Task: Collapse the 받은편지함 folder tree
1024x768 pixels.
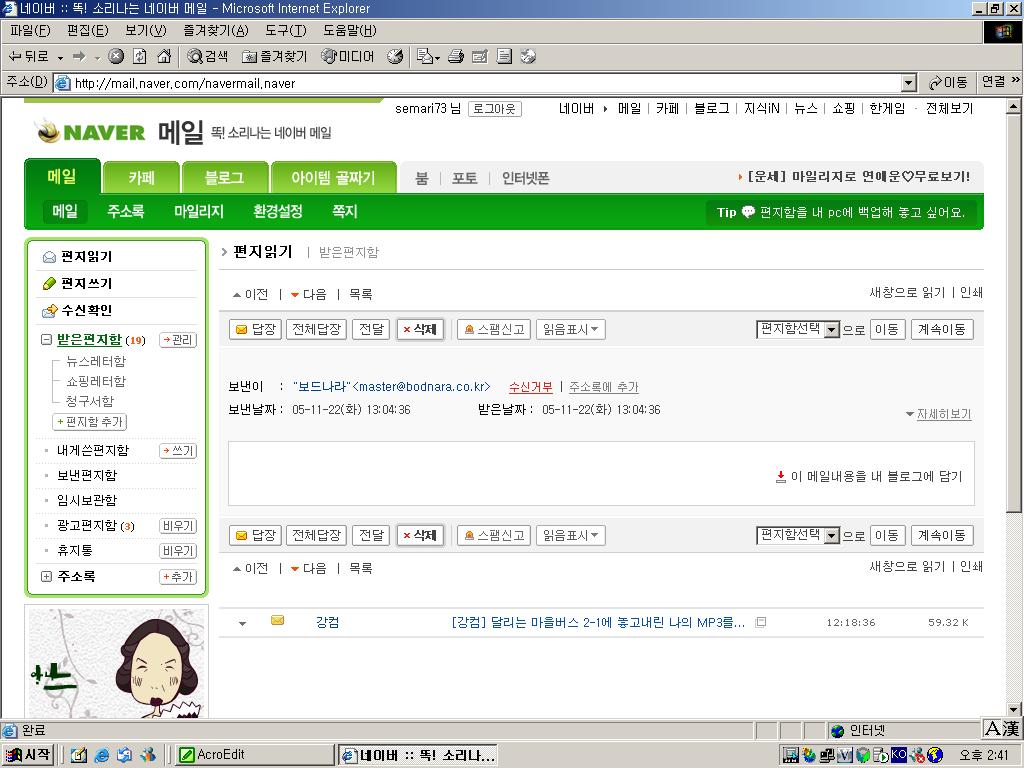Action: pos(46,340)
